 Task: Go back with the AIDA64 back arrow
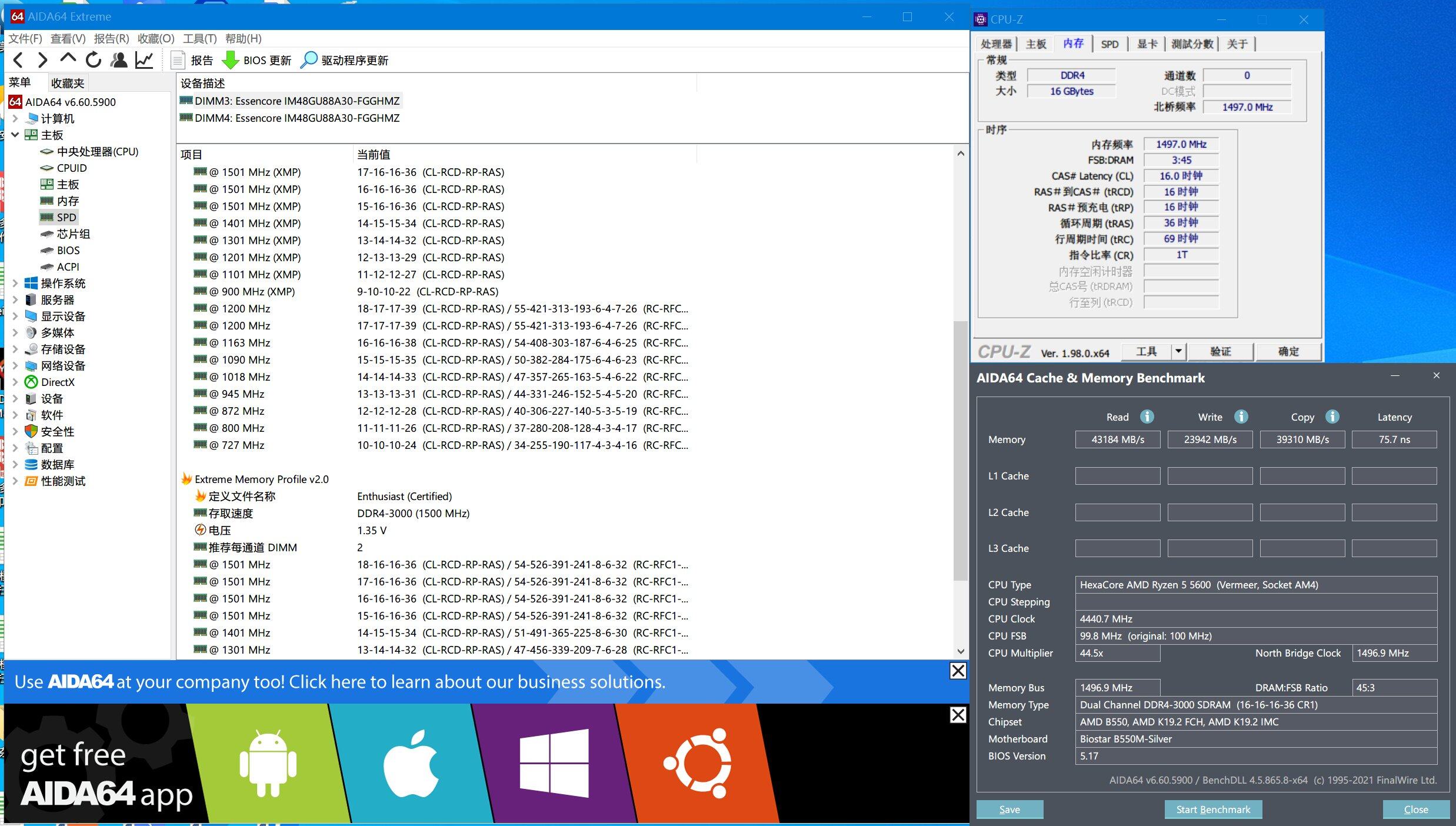coord(18,60)
